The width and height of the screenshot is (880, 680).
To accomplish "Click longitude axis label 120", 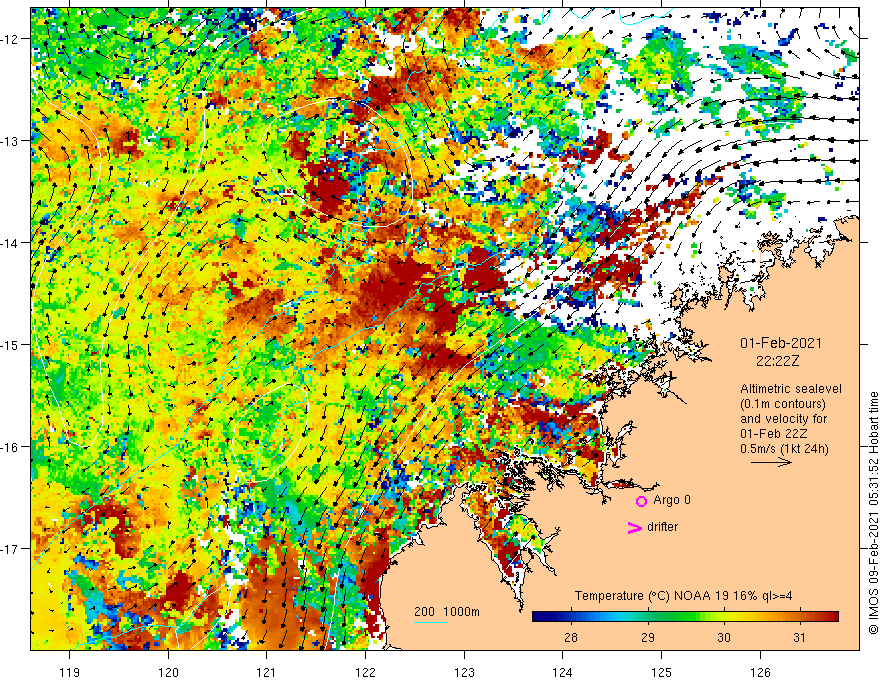I will coord(168,672).
